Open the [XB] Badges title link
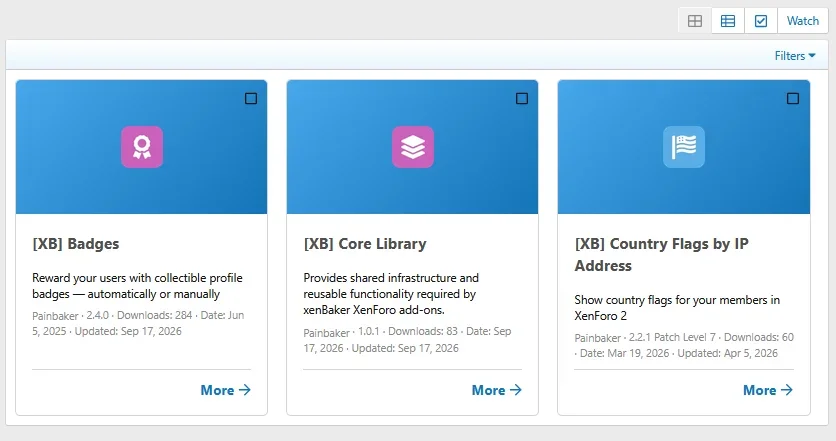The width and height of the screenshot is (836, 441). (x=76, y=244)
